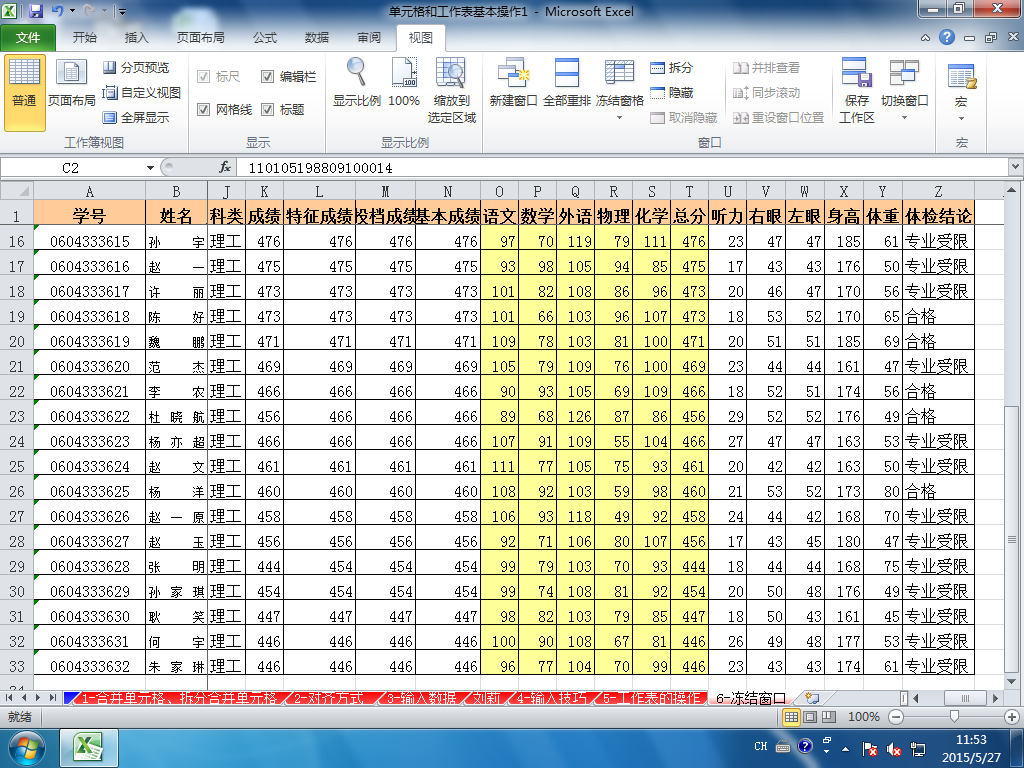Undo the last action
Viewport: 1024px width, 768px height.
(x=57, y=11)
